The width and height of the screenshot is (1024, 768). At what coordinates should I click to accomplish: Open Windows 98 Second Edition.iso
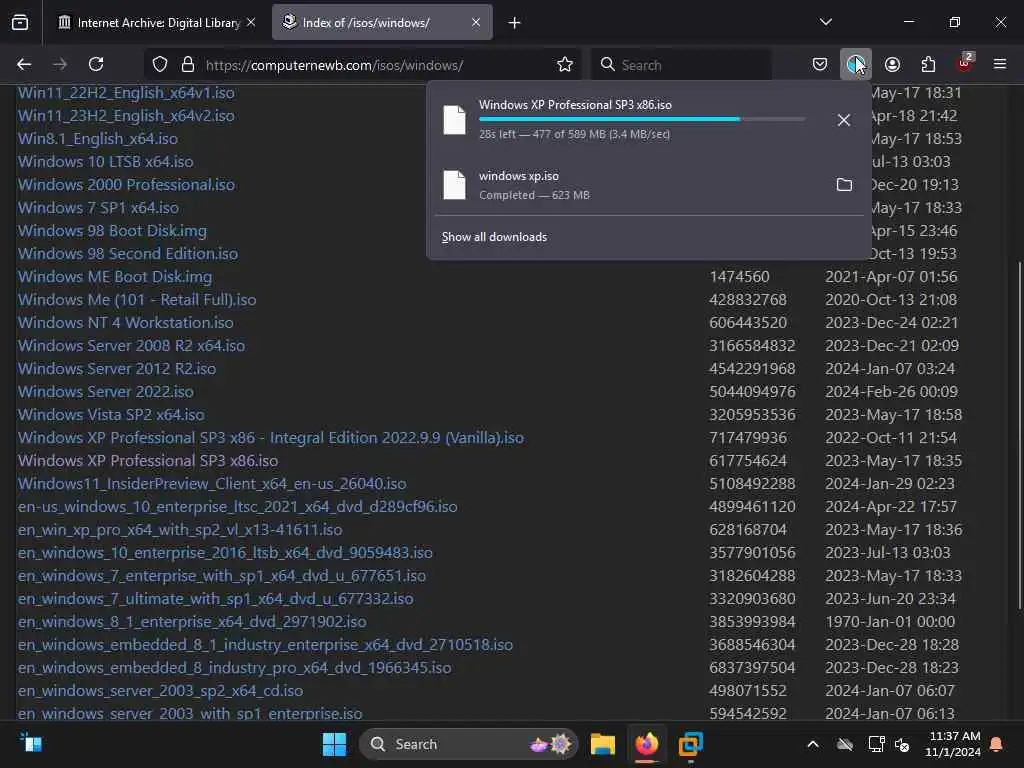(x=128, y=253)
